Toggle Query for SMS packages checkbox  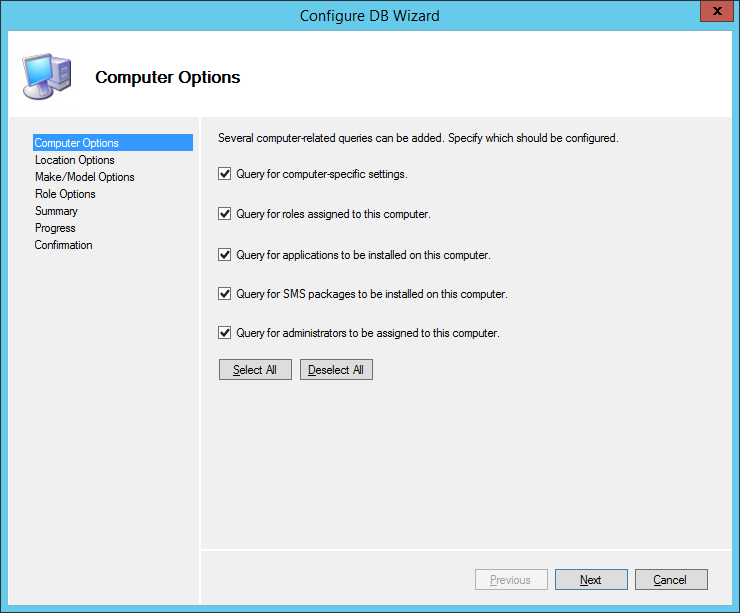tap(225, 294)
